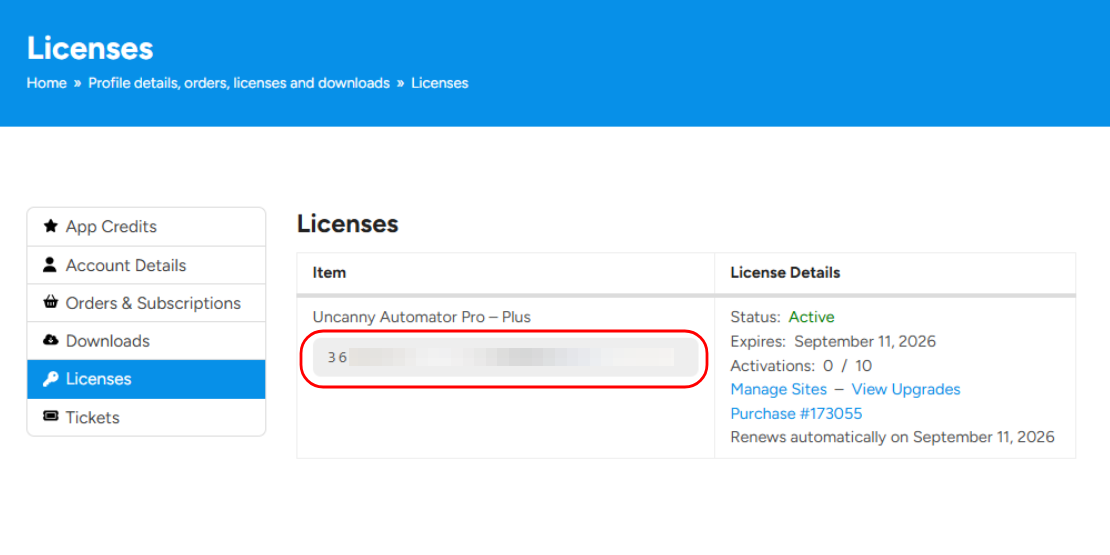Open the Profile details breadcrumb link
Screen dimensions: 1110x555
pyautogui.click(x=239, y=83)
